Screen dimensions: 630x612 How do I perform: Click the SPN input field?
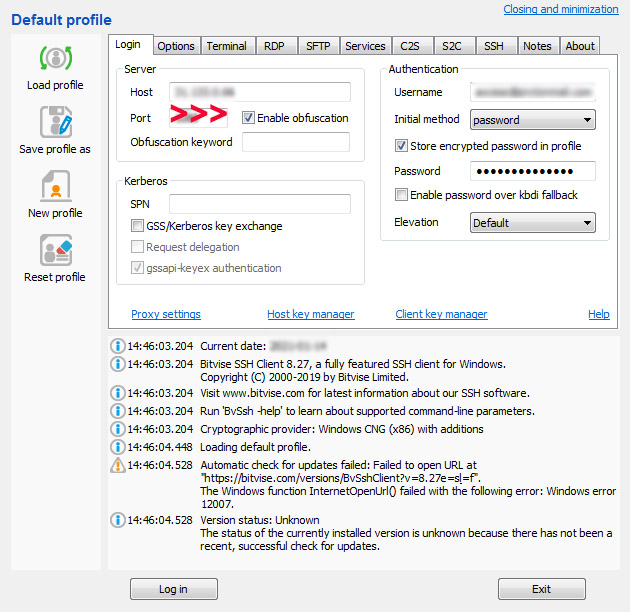(260, 204)
